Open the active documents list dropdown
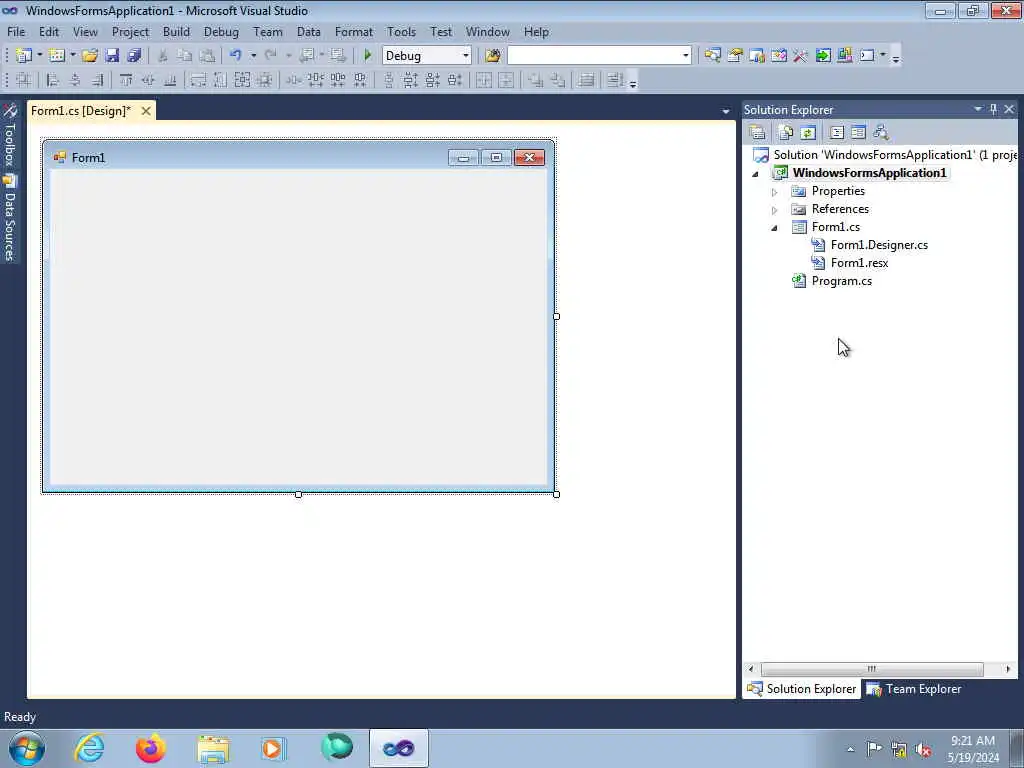The image size is (1024, 768). tap(726, 112)
